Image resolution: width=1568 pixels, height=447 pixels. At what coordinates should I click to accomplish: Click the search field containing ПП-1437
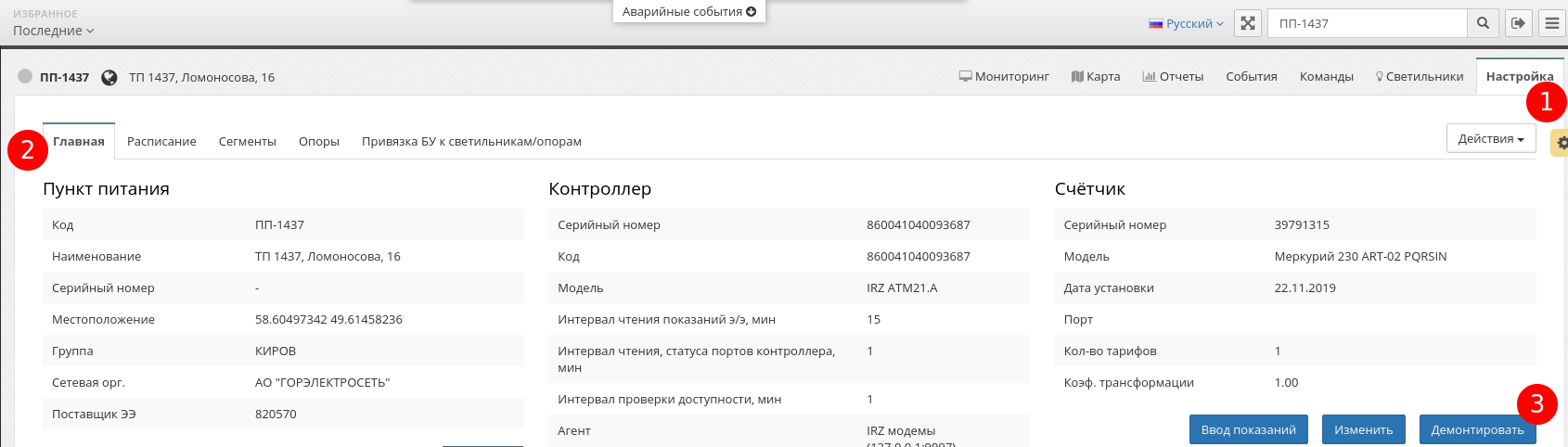pos(1367,23)
